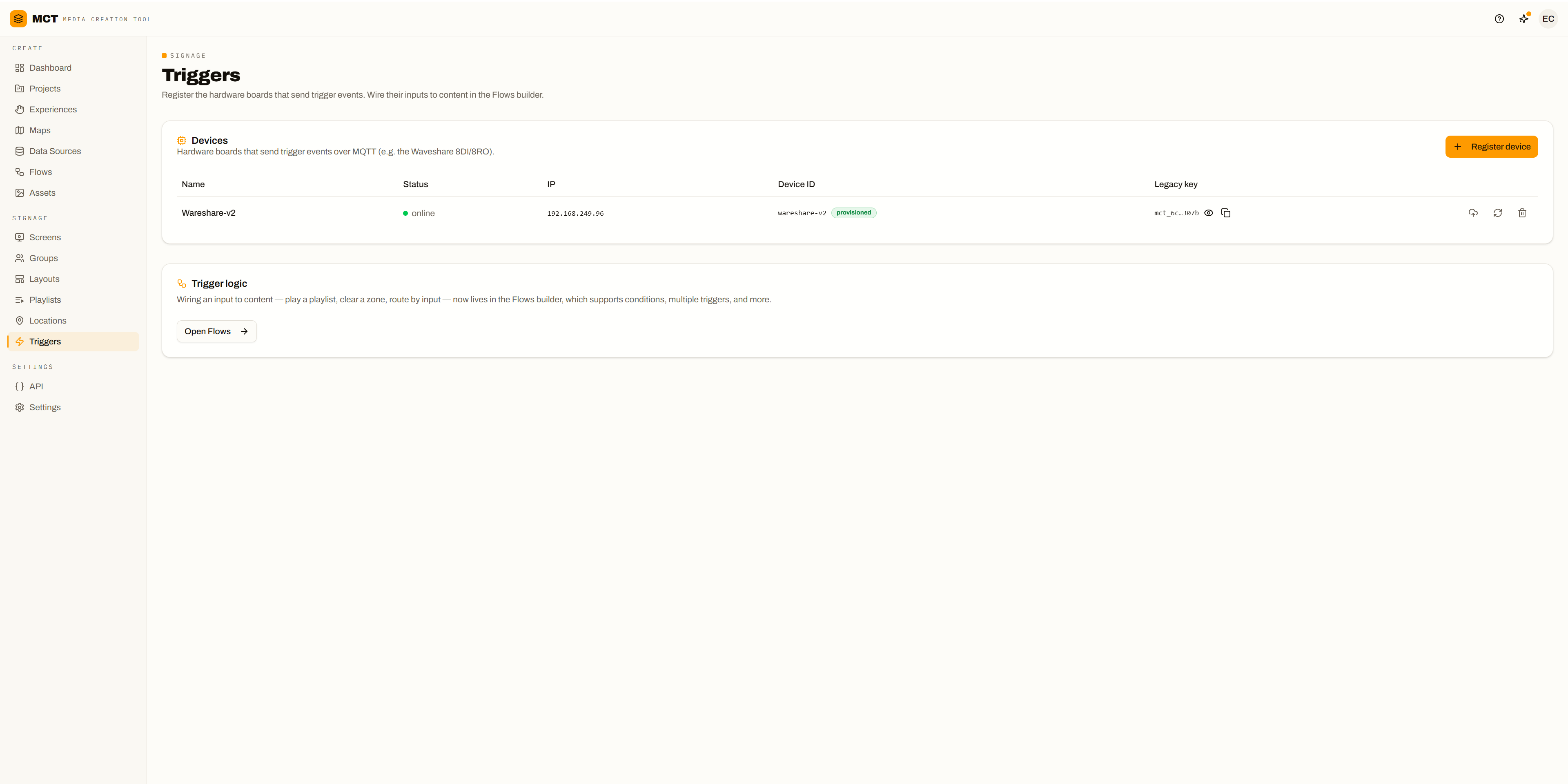The width and height of the screenshot is (1568, 784).
Task: Click the IP column header
Action: click(x=551, y=184)
